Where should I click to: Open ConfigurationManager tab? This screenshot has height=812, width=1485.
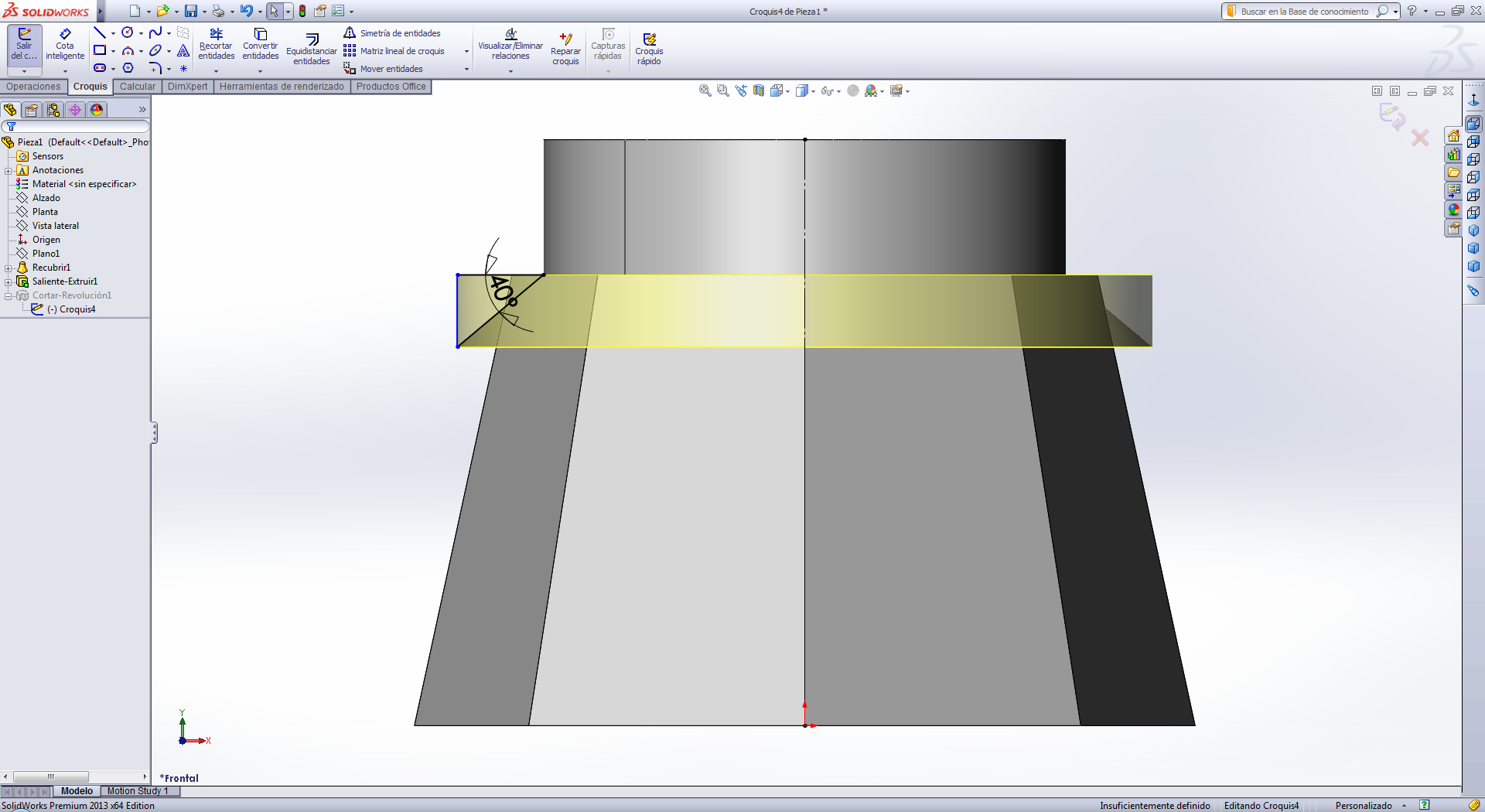(x=53, y=110)
